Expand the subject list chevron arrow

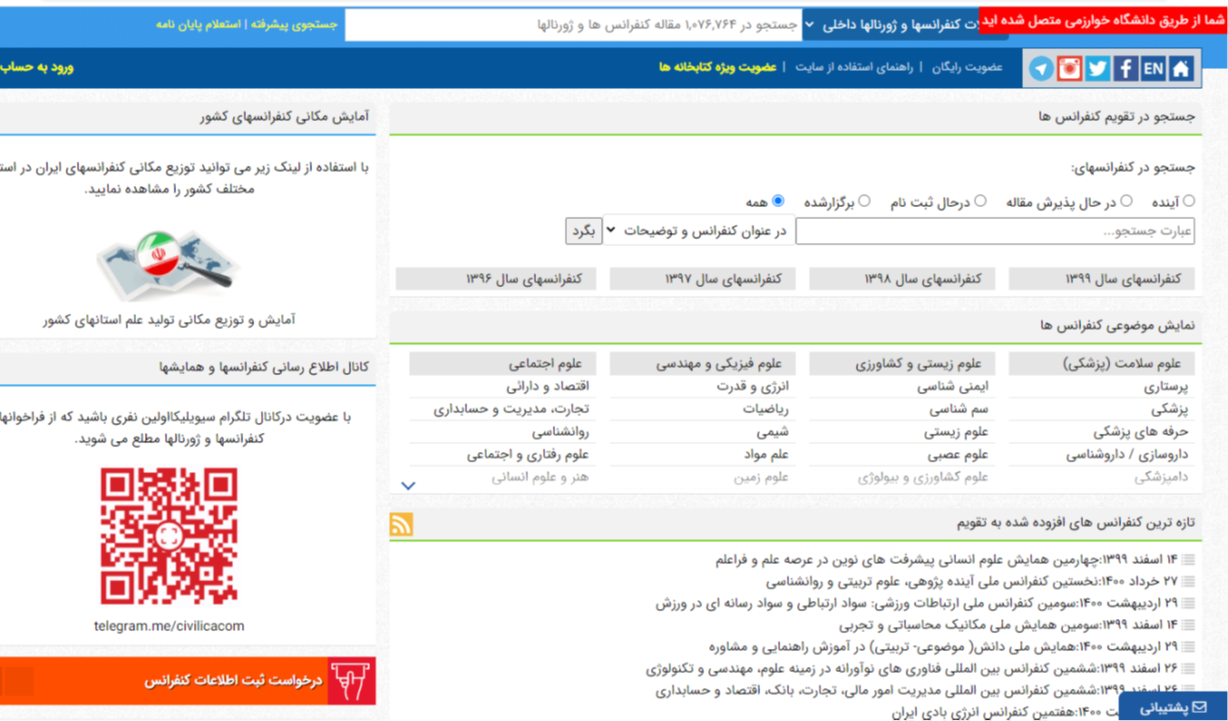click(408, 486)
